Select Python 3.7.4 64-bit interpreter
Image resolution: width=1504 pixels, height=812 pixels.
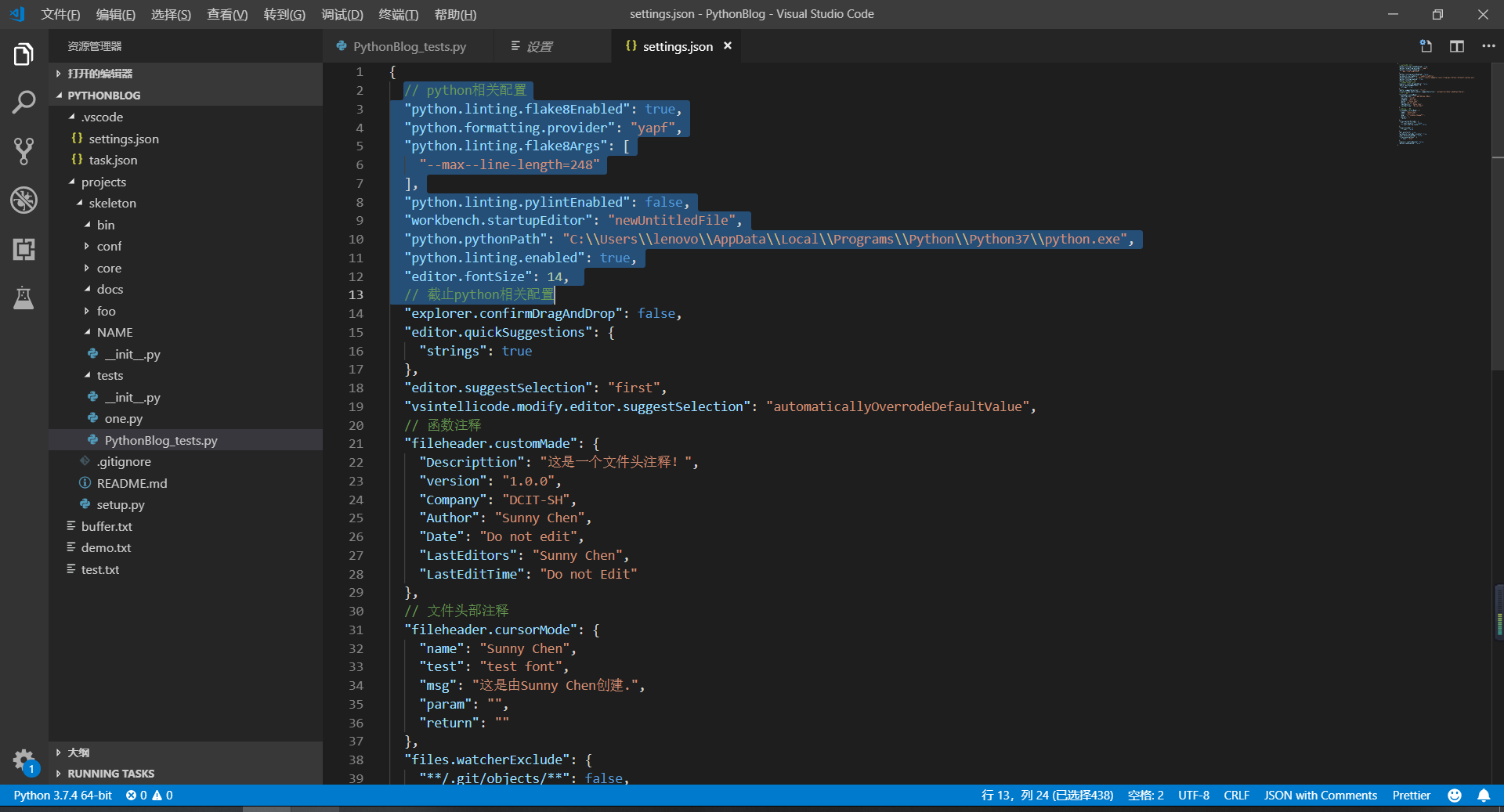pyautogui.click(x=63, y=796)
